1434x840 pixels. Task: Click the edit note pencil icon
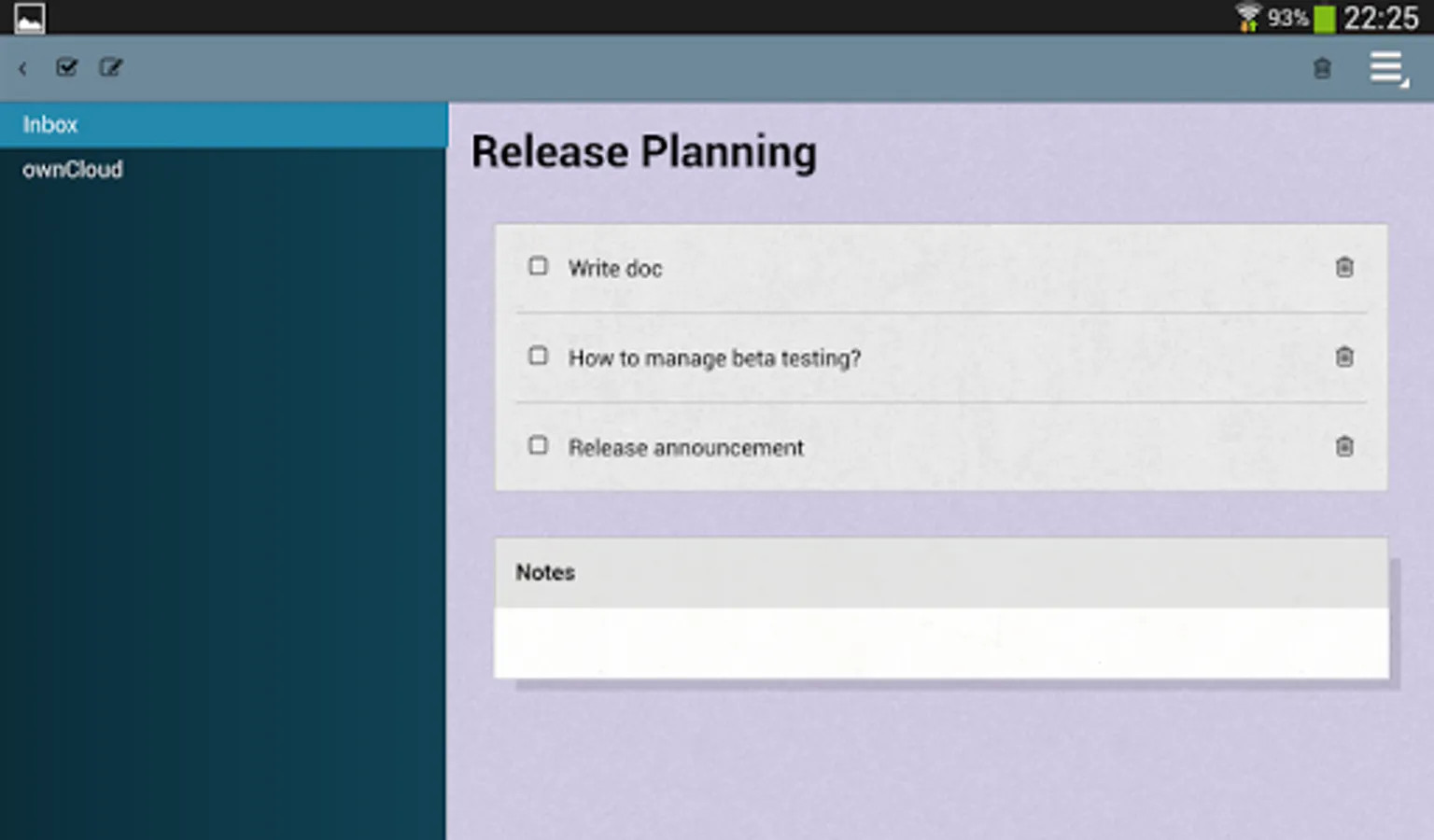(x=111, y=67)
